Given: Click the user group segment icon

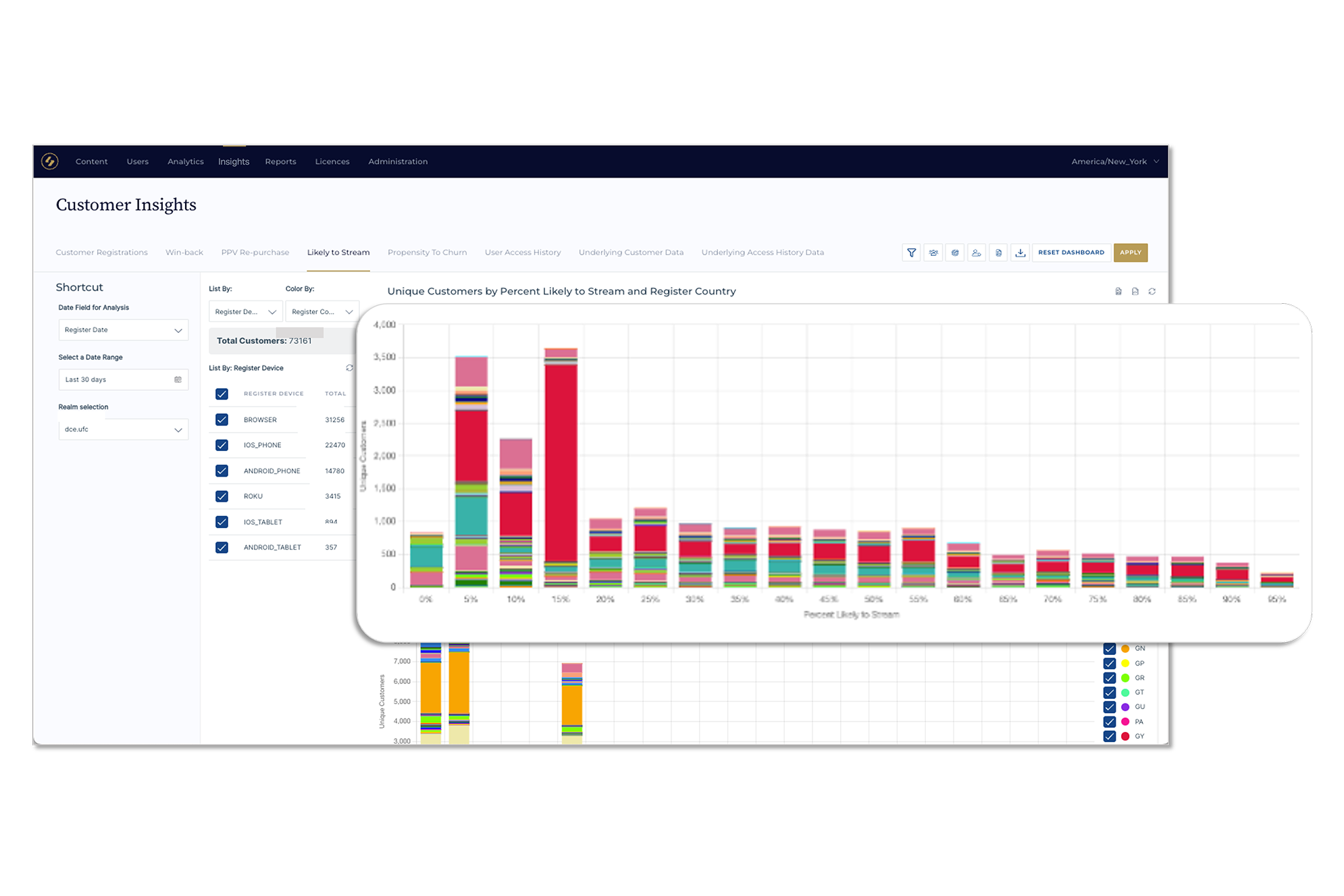Looking at the screenshot, I should pos(933,253).
